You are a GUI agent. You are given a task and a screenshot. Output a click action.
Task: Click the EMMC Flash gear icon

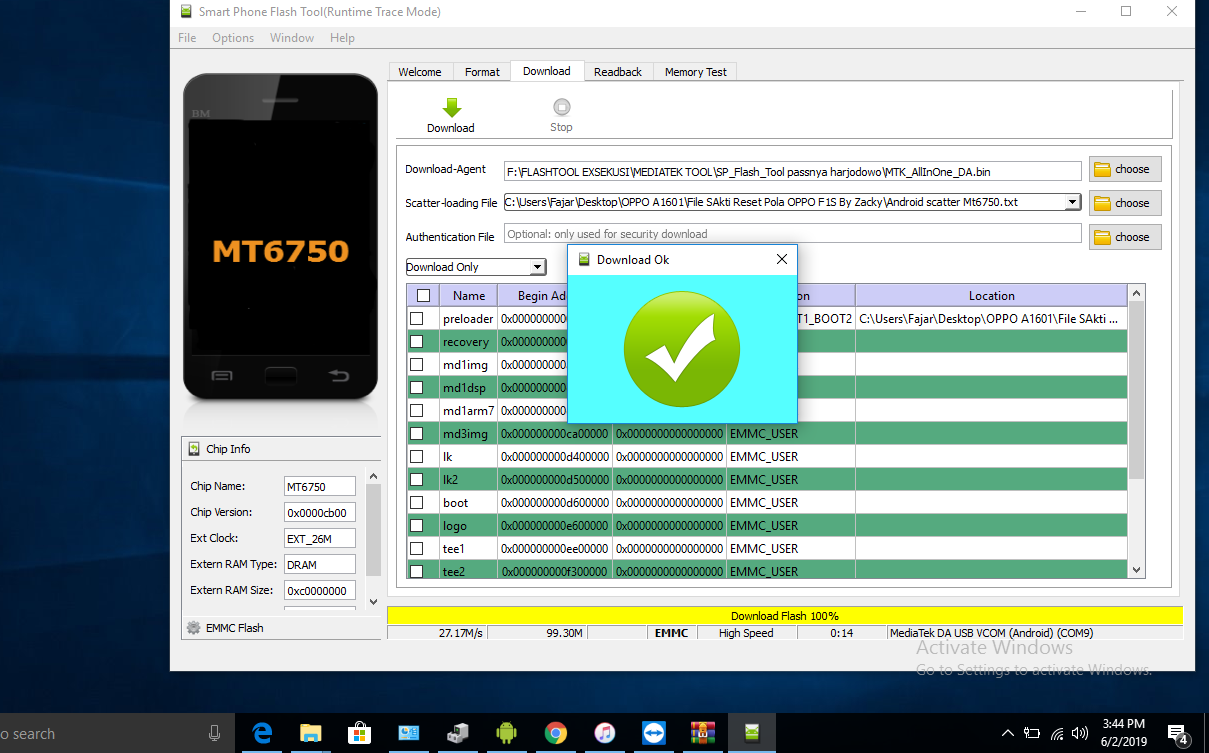click(193, 628)
